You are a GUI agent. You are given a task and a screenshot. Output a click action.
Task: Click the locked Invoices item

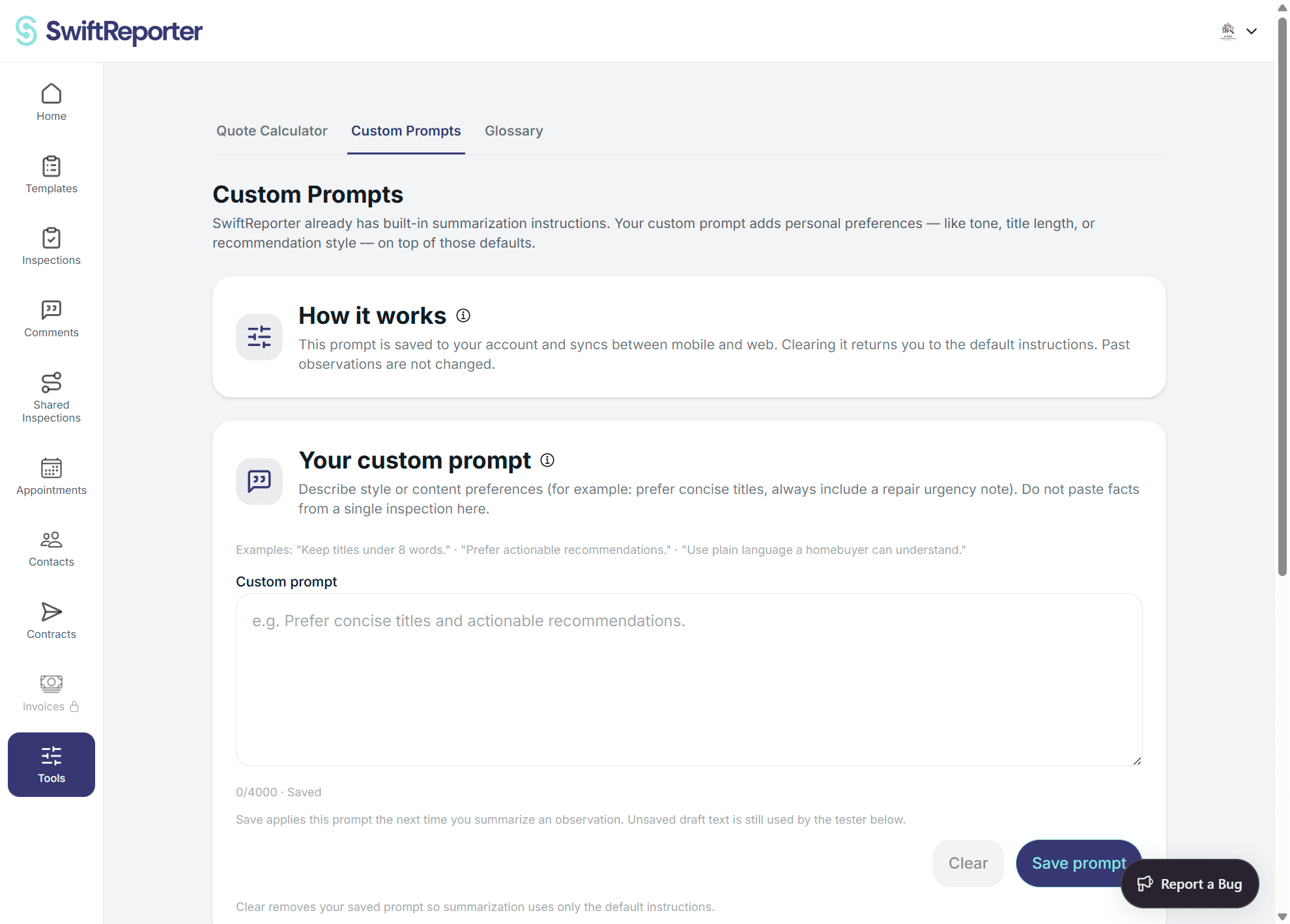coord(51,693)
